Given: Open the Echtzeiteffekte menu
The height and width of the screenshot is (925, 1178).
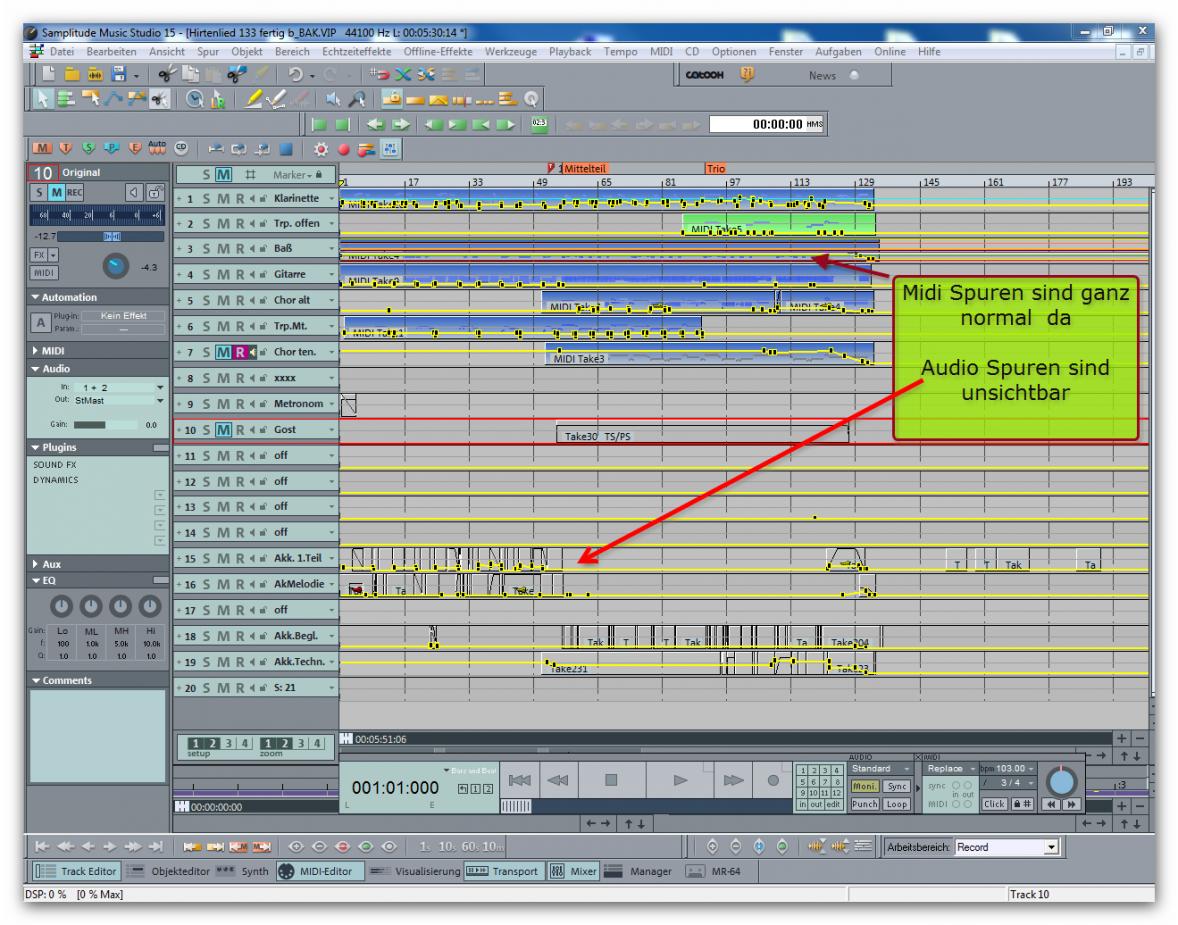Looking at the screenshot, I should 356,52.
